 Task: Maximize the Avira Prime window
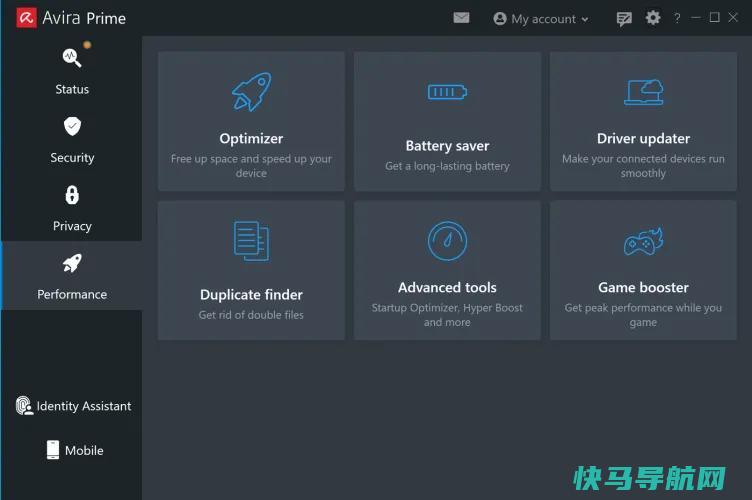(x=715, y=17)
